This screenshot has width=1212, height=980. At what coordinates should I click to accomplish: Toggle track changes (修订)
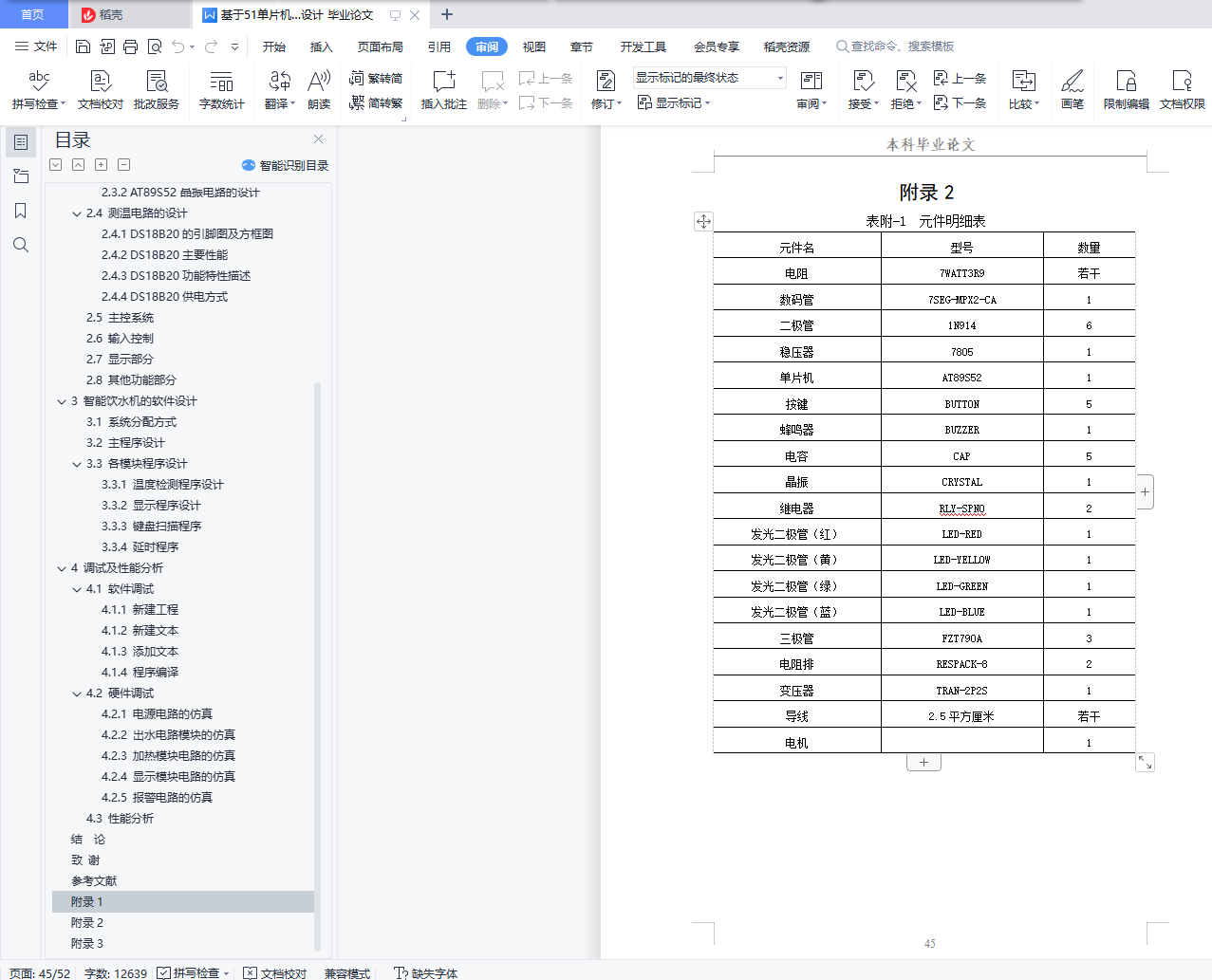pyautogui.click(x=606, y=90)
